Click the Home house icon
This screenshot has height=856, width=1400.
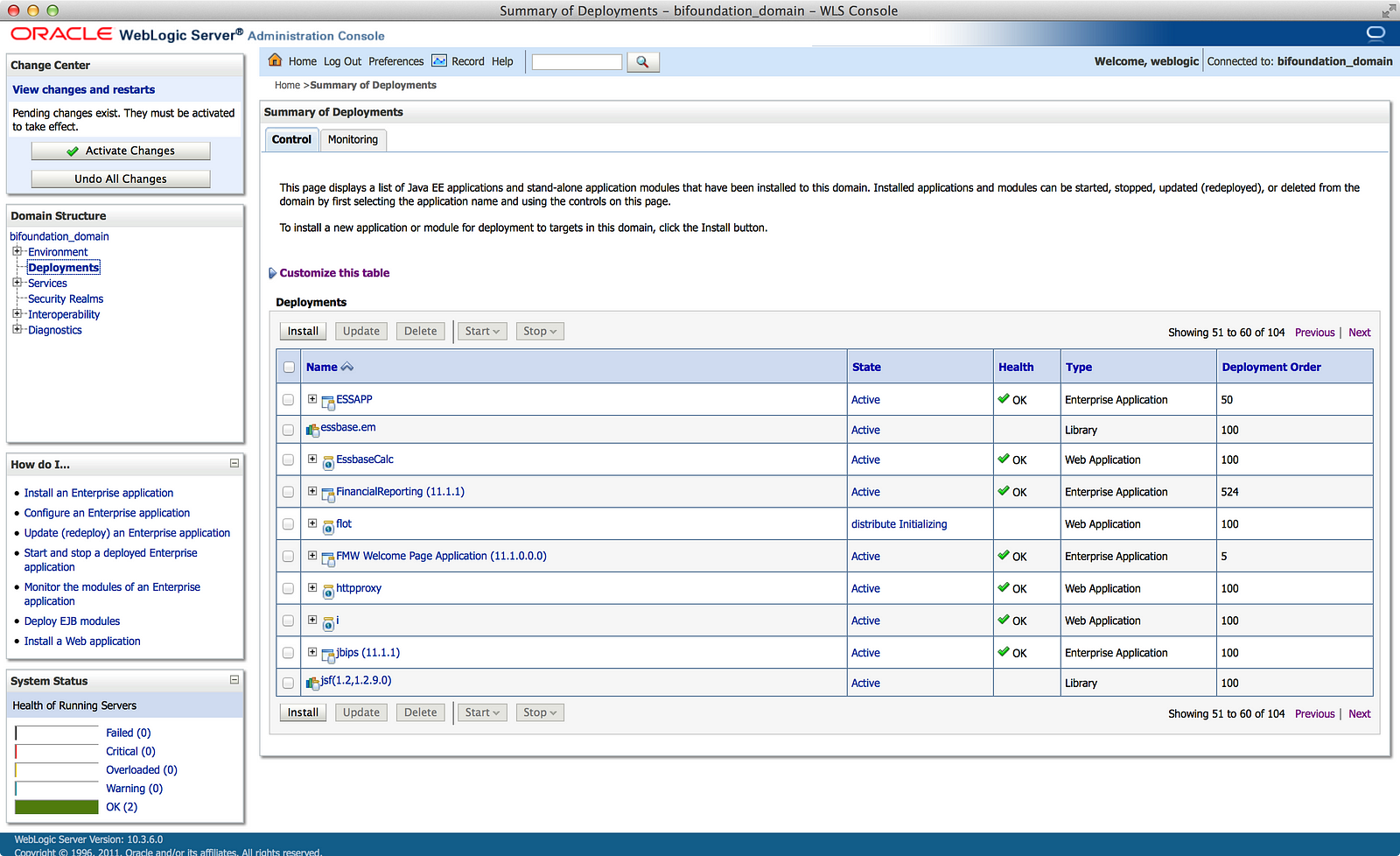tap(275, 60)
